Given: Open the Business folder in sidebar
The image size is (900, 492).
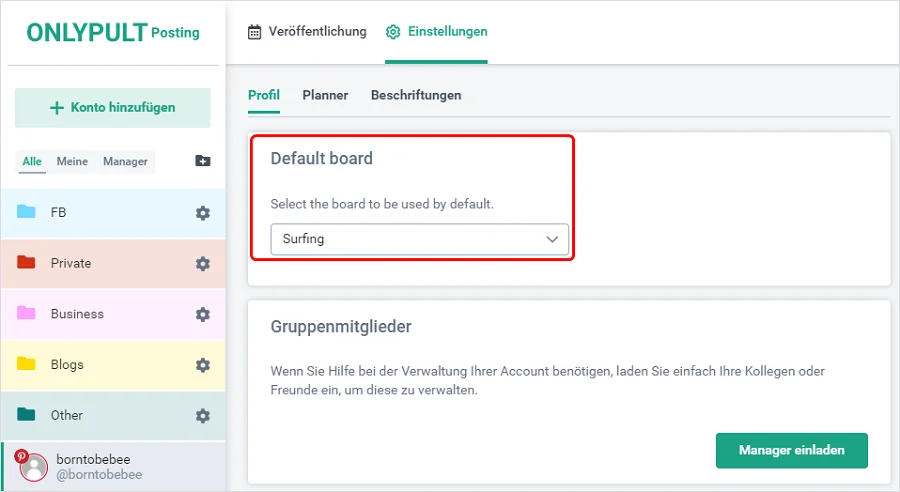Looking at the screenshot, I should click(77, 314).
